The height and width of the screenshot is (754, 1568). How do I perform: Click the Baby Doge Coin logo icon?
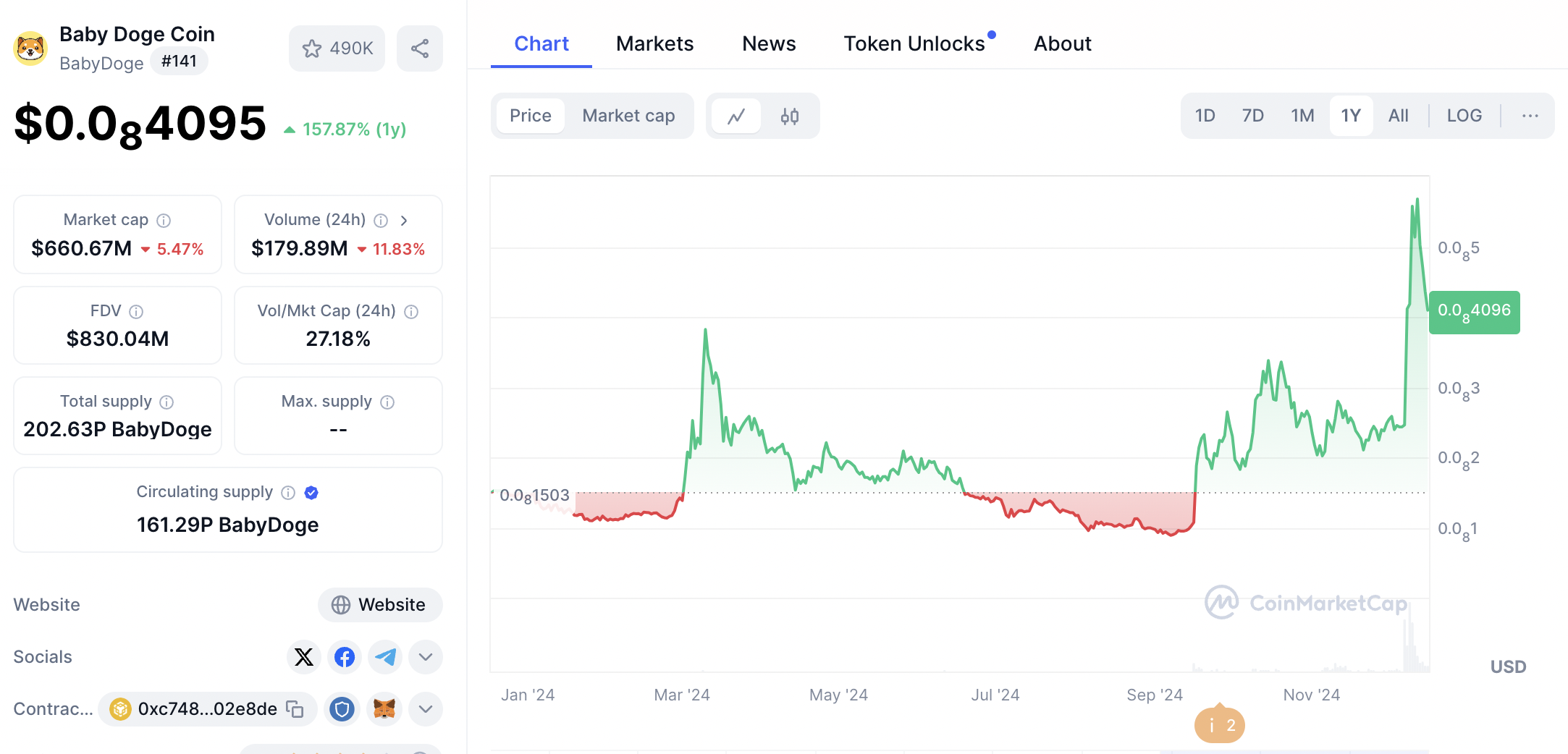[30, 48]
